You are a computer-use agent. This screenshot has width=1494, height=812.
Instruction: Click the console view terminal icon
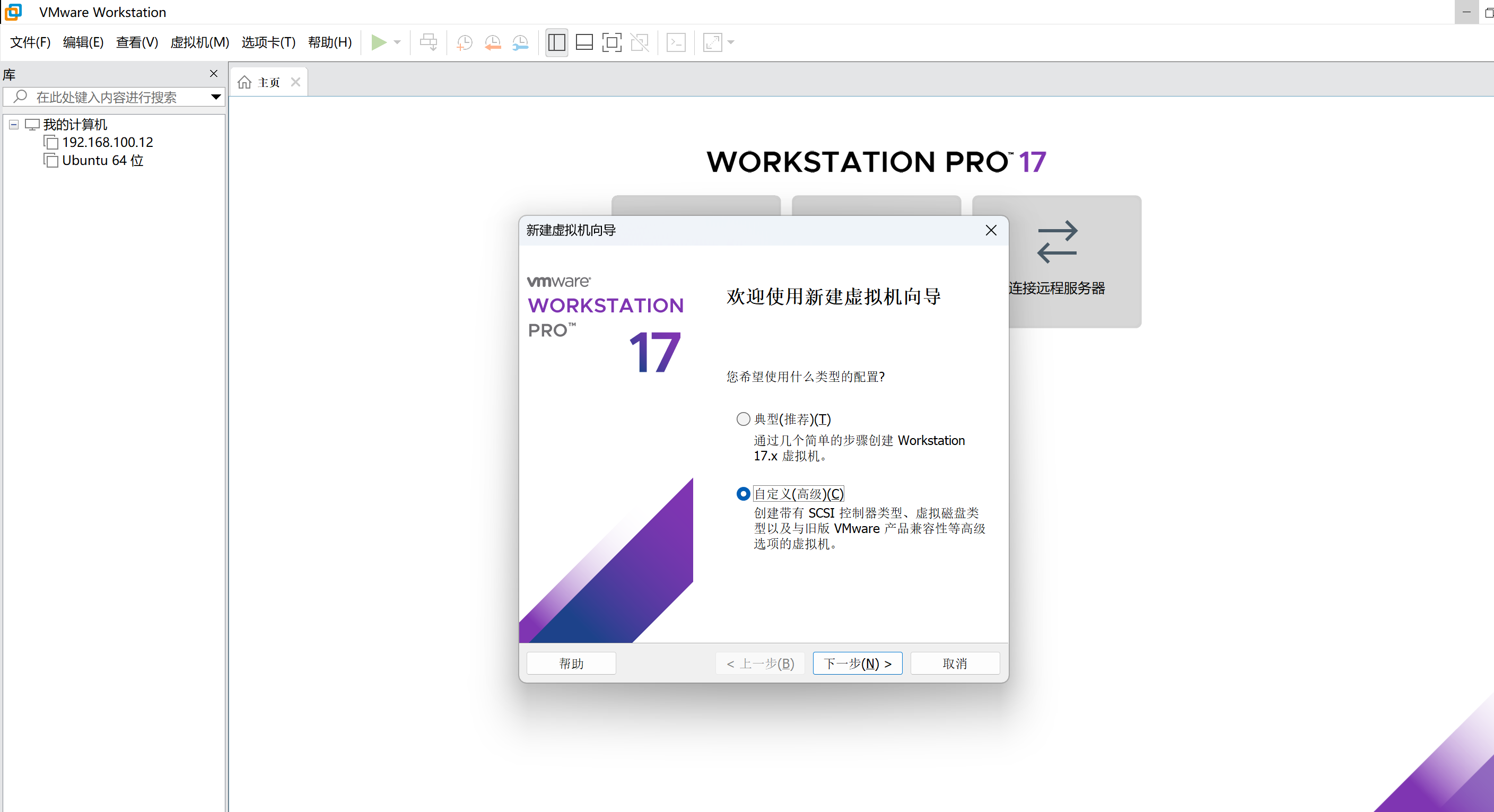[676, 42]
